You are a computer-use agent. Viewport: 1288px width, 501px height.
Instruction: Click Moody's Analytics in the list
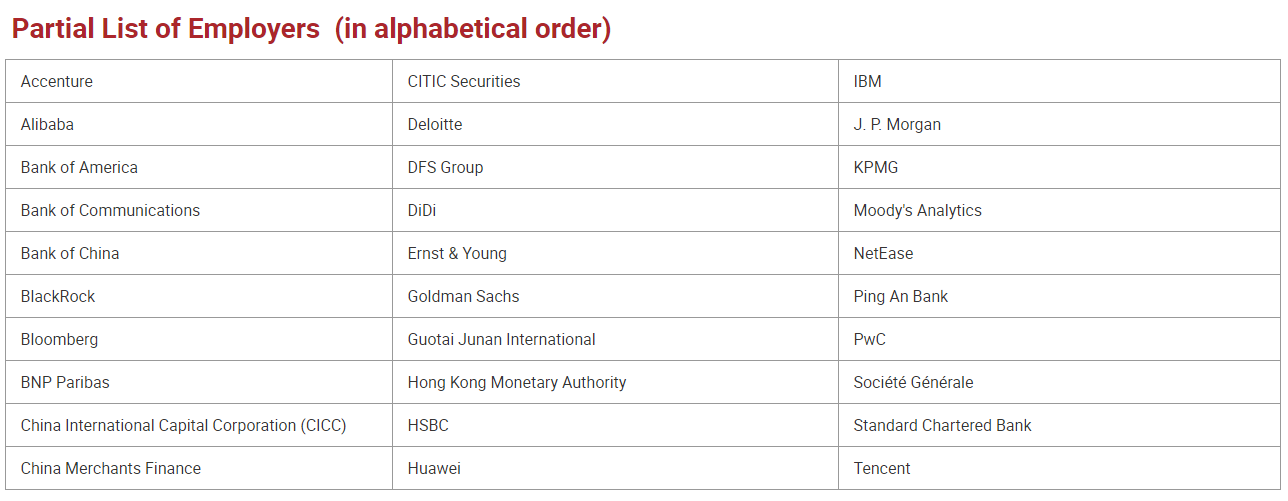pos(918,211)
